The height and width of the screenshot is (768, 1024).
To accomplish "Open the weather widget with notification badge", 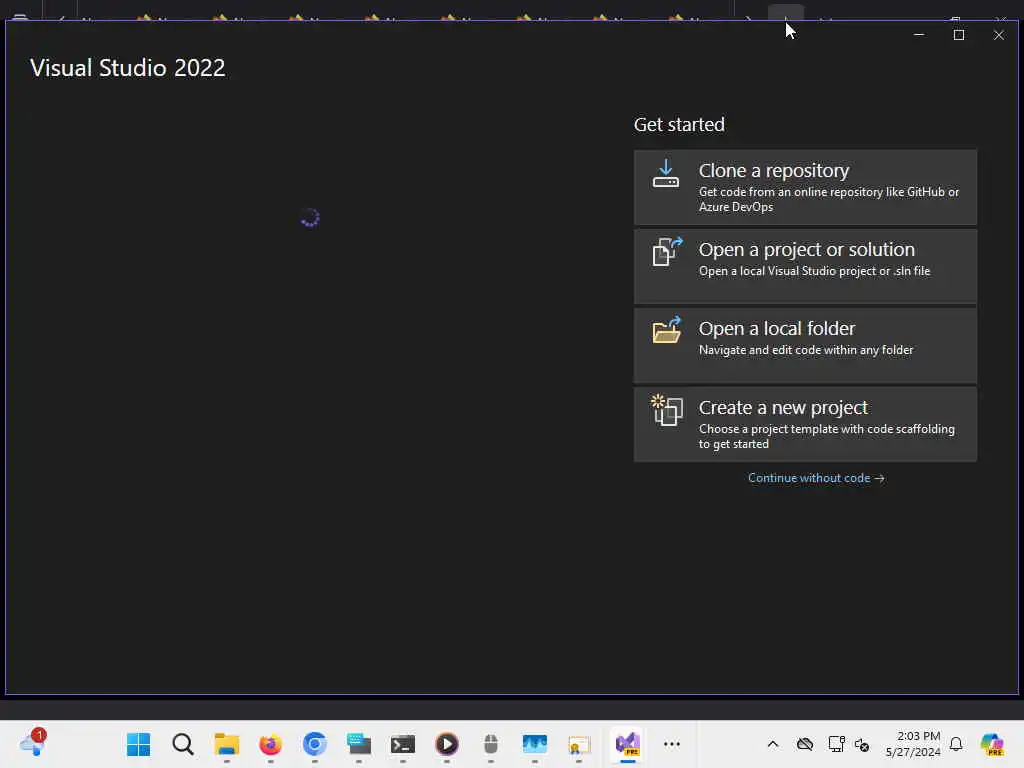I will click(33, 743).
